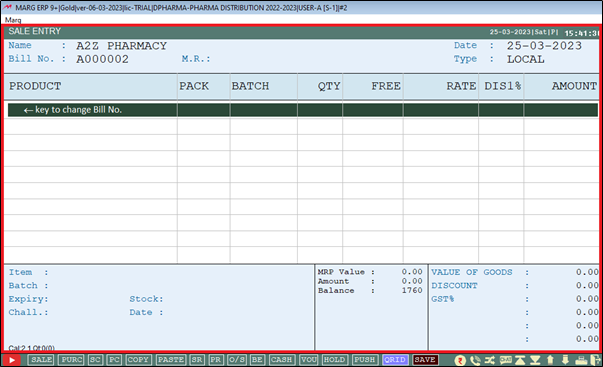Click the Chall. label in the item panel
This screenshot has height=367, width=603.
click(28, 312)
